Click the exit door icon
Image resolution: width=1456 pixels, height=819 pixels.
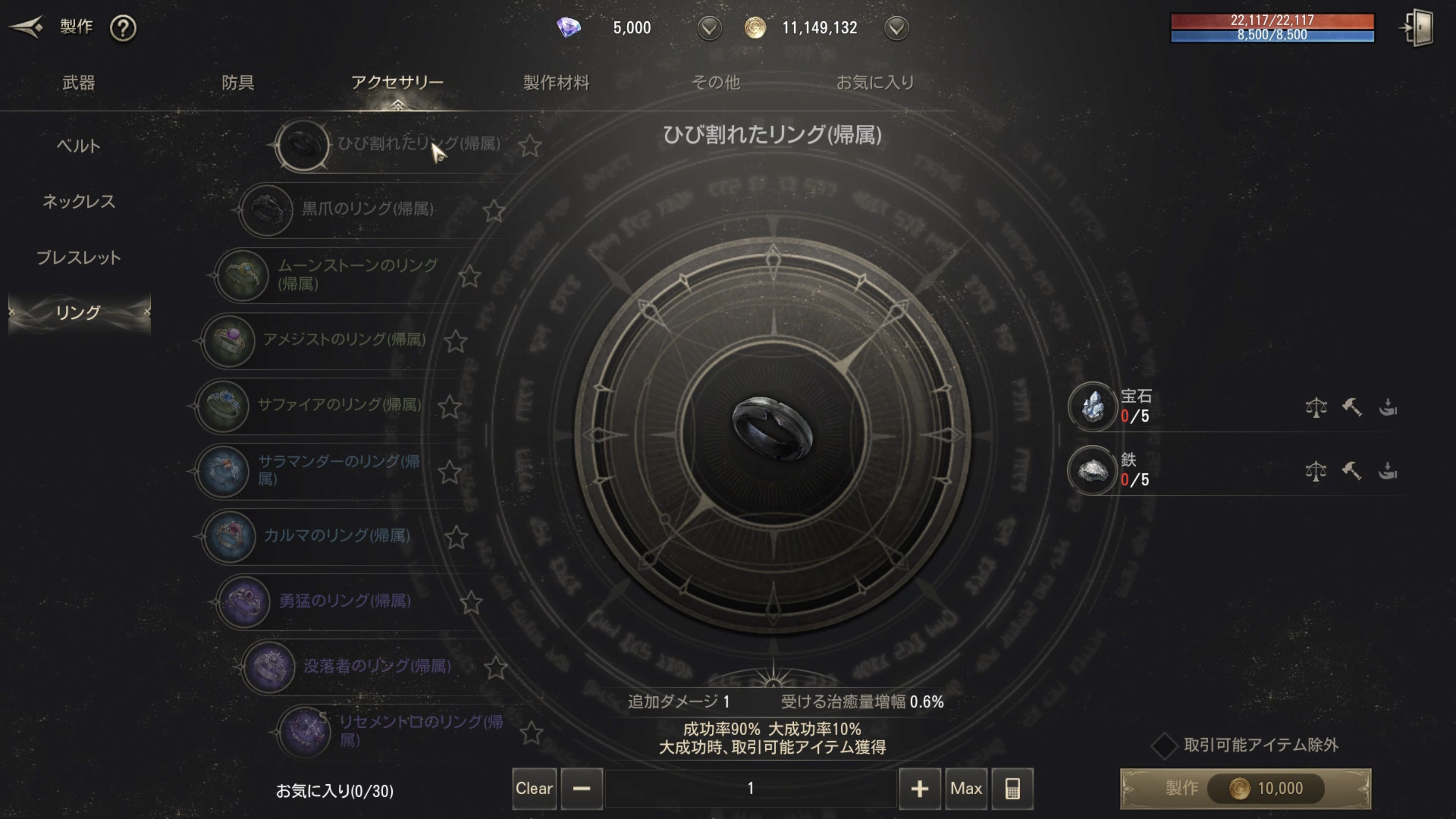click(x=1418, y=27)
